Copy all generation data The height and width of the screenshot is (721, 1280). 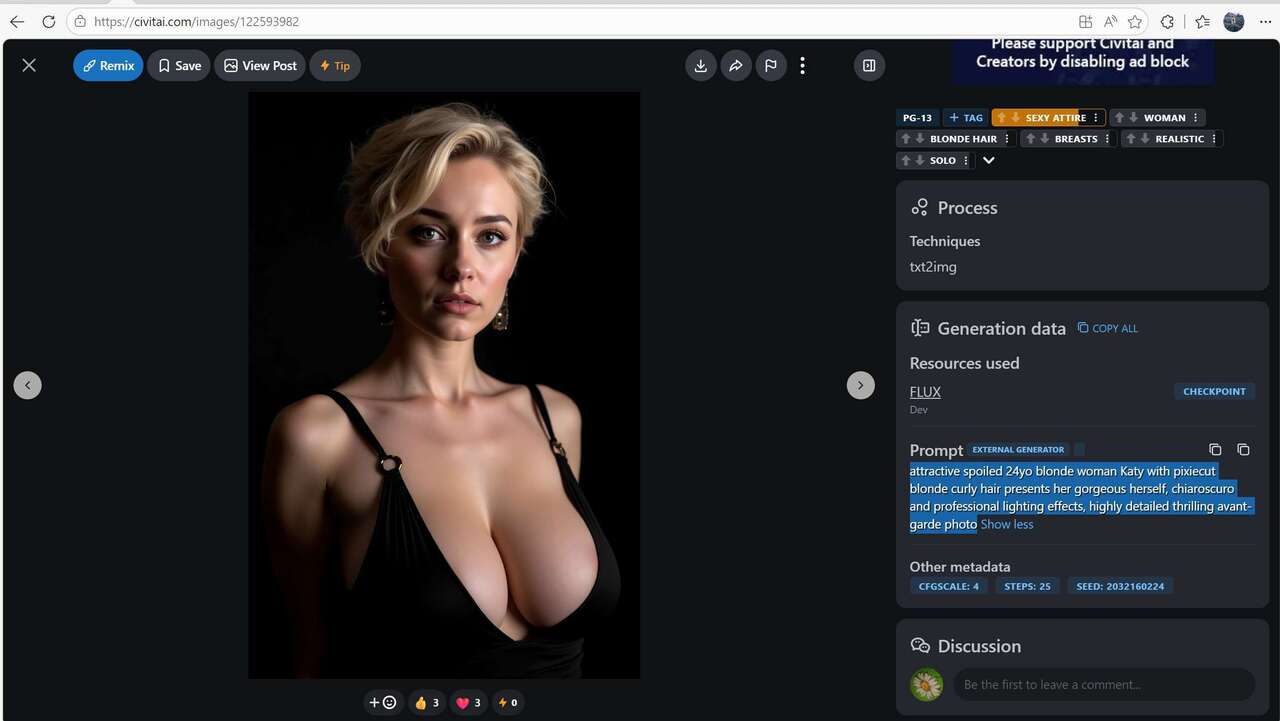(x=1107, y=328)
